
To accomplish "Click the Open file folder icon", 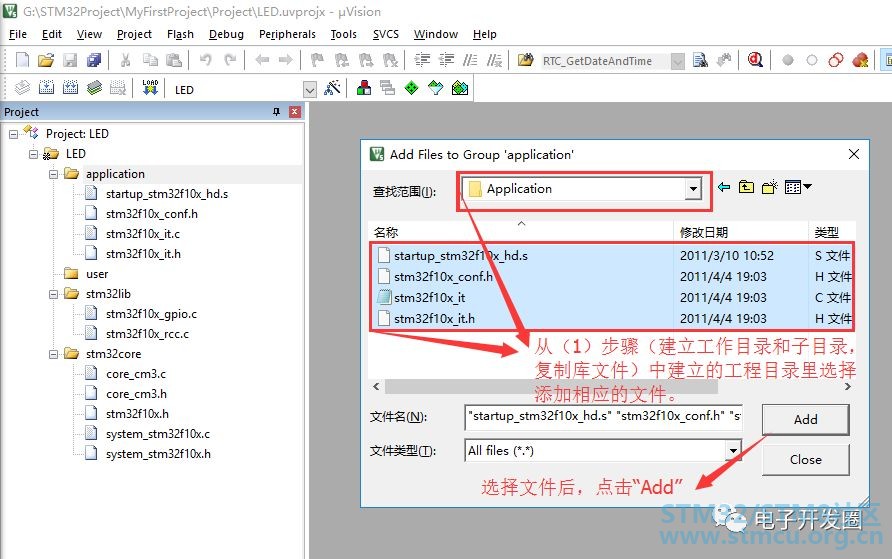I will click(x=46, y=60).
